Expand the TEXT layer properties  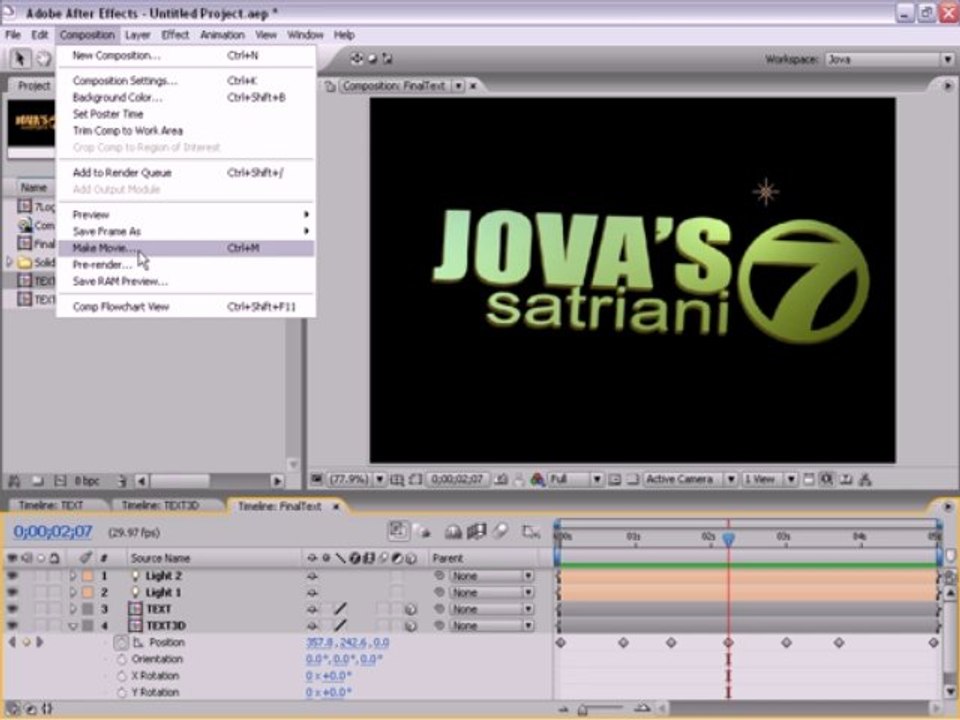tap(73, 609)
